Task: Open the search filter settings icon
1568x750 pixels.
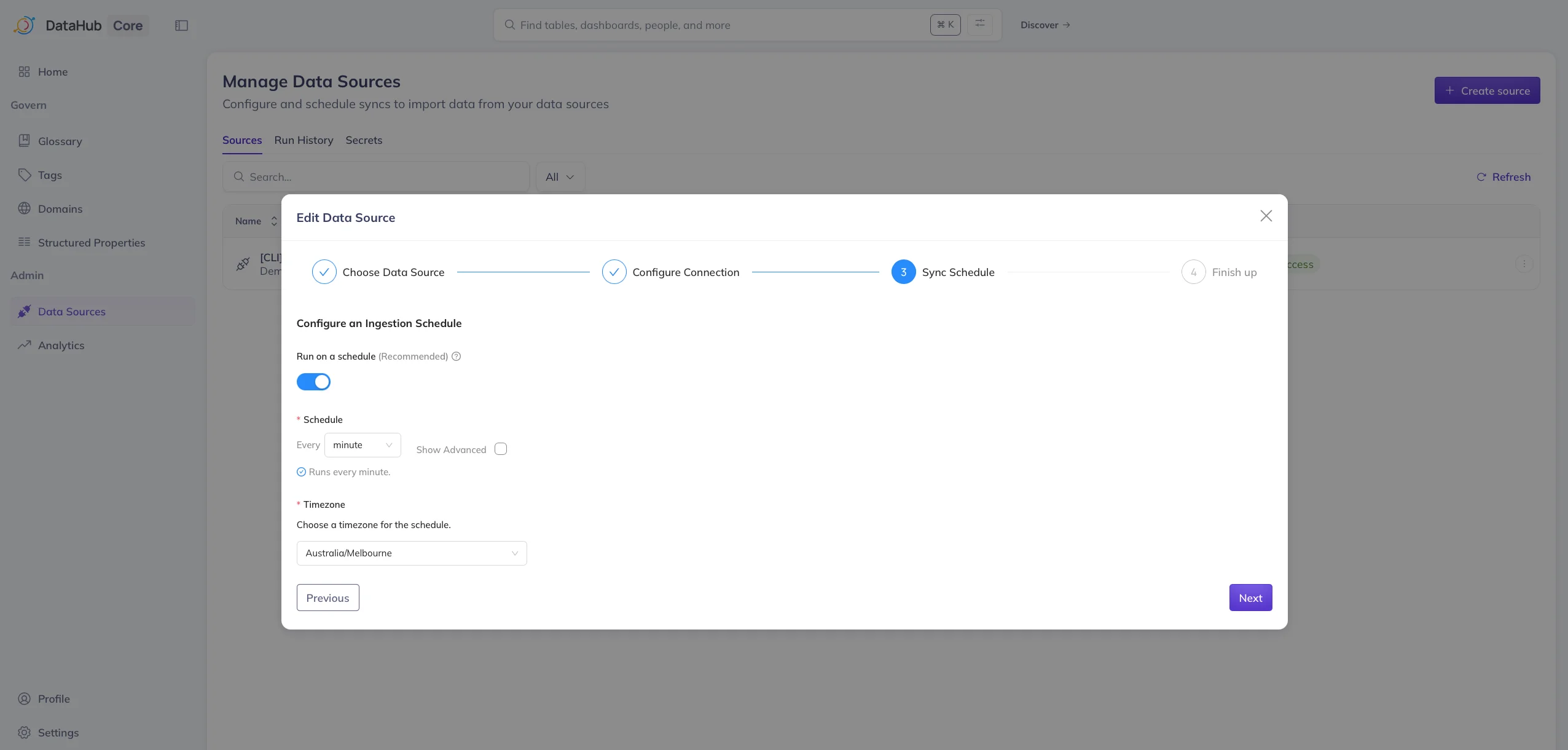Action: [979, 24]
